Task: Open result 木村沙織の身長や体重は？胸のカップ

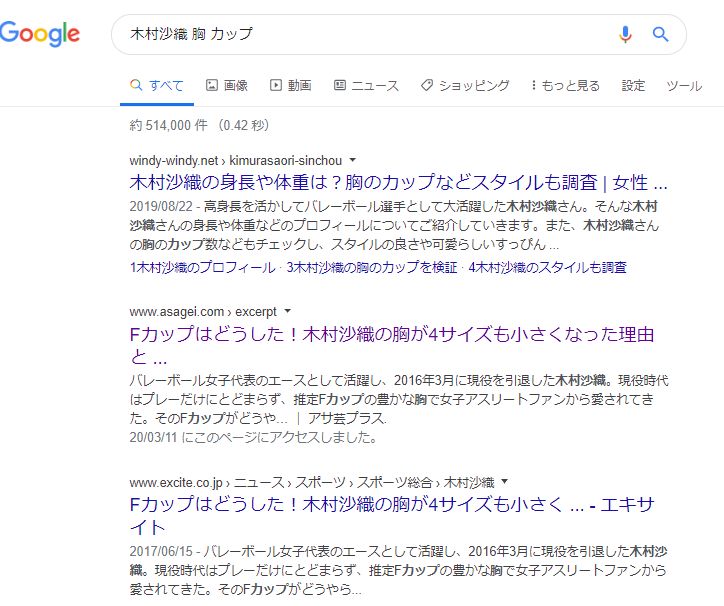Action: click(398, 182)
